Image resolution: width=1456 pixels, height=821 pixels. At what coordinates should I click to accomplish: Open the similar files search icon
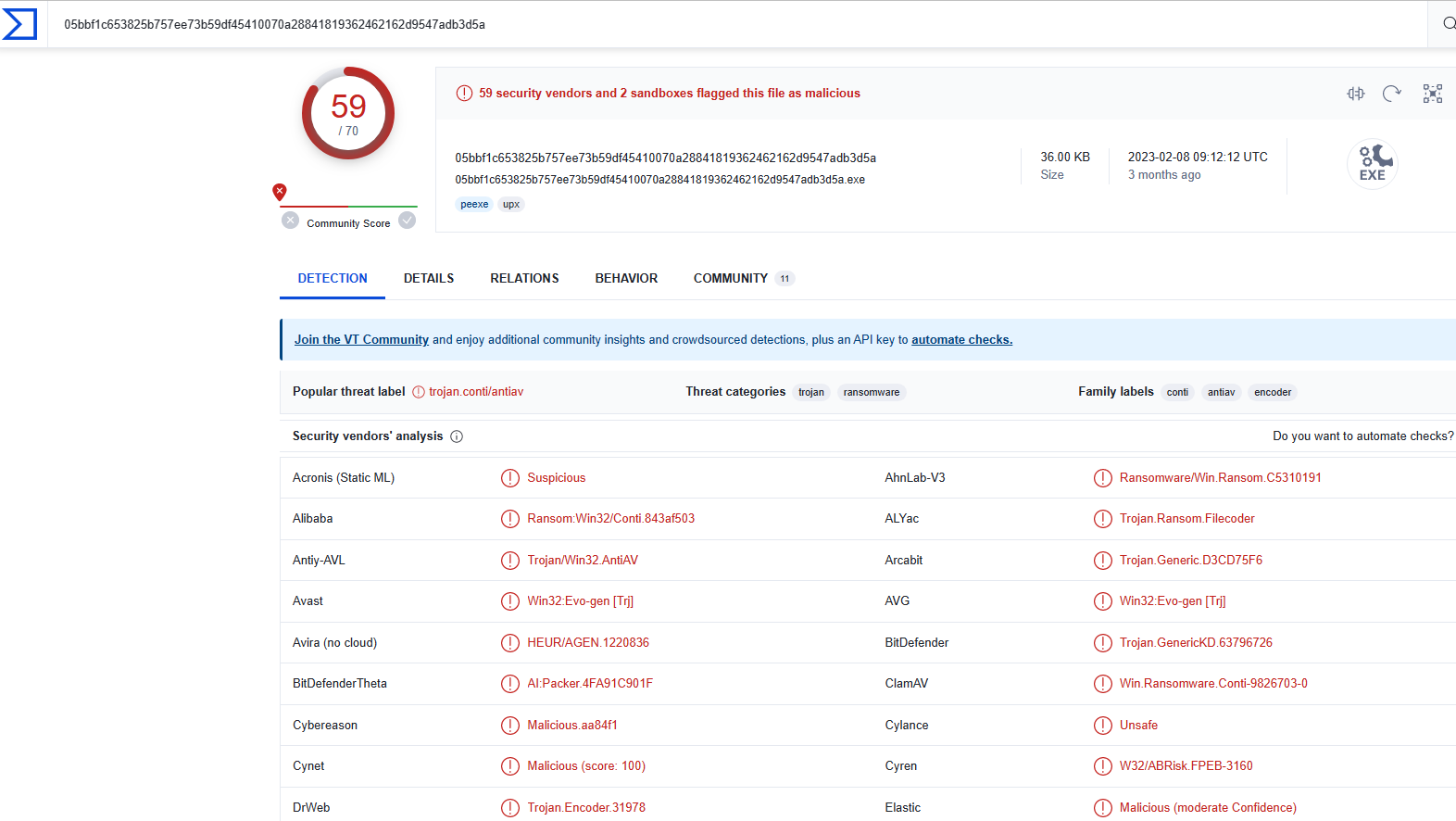point(1356,94)
